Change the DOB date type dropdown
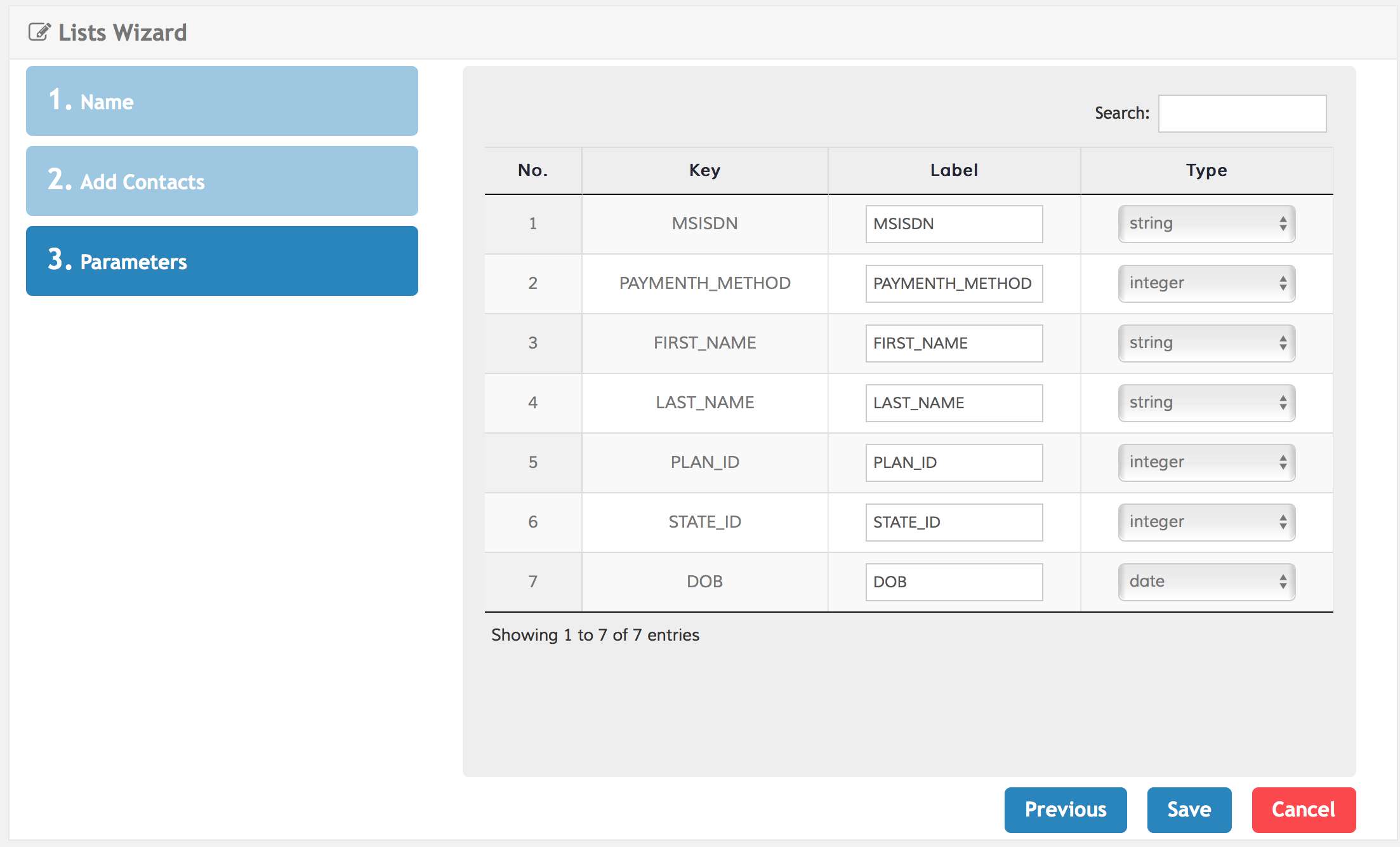The image size is (1400, 847). click(1206, 582)
